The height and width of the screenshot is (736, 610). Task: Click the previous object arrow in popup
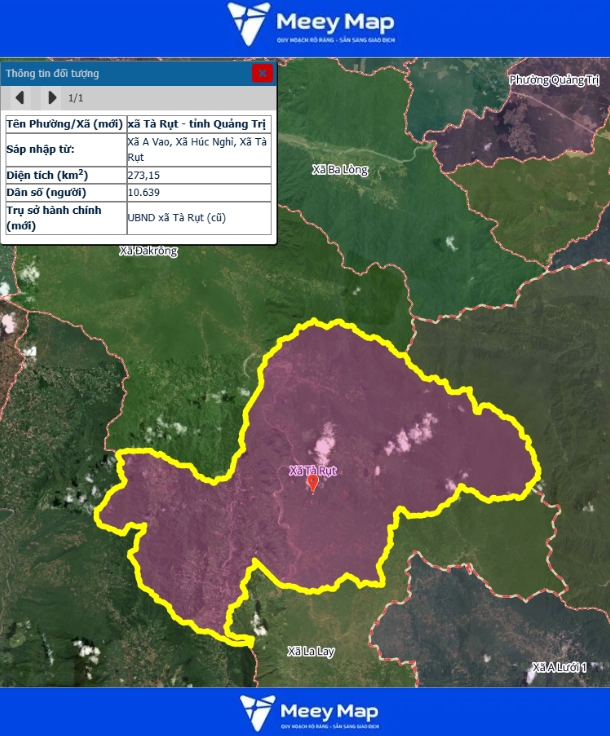[x=19, y=98]
